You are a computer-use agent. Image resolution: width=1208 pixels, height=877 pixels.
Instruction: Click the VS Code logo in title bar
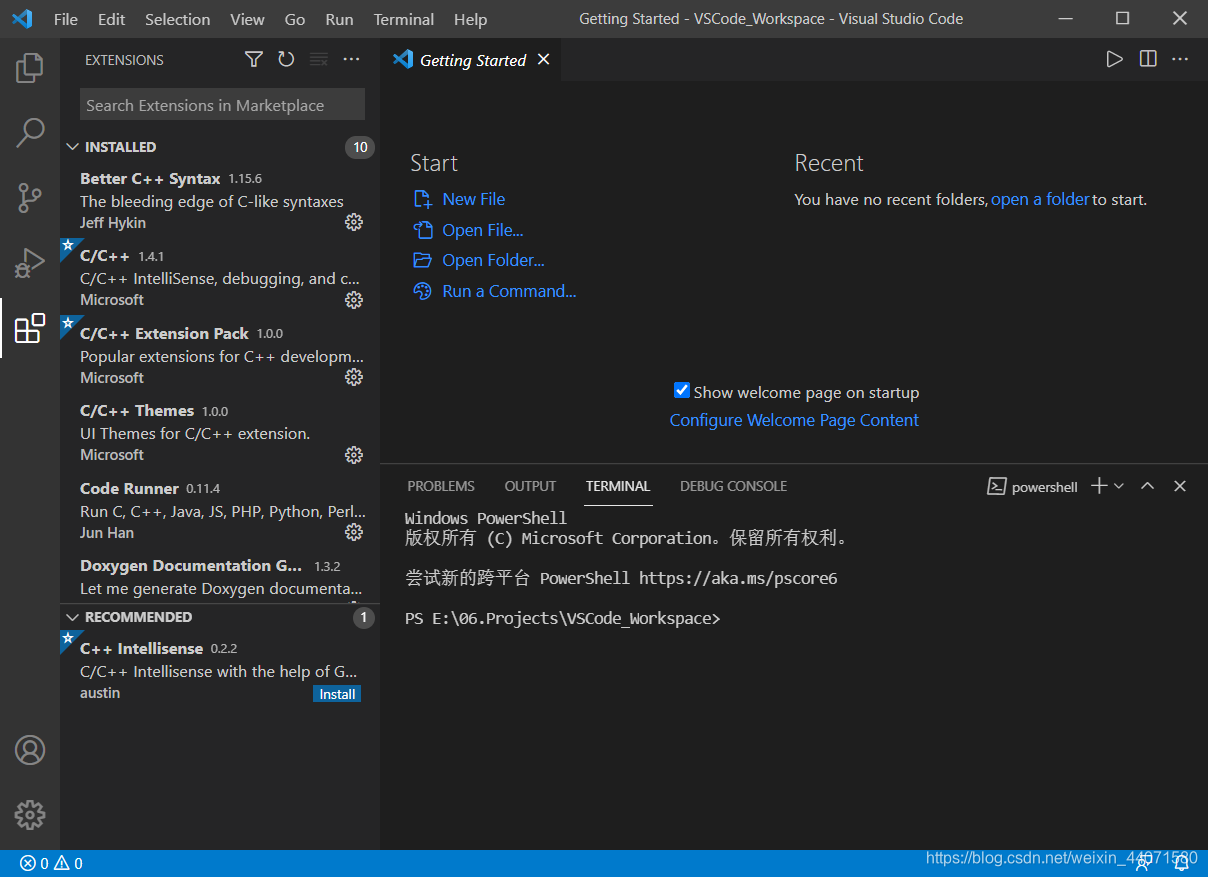[22, 19]
